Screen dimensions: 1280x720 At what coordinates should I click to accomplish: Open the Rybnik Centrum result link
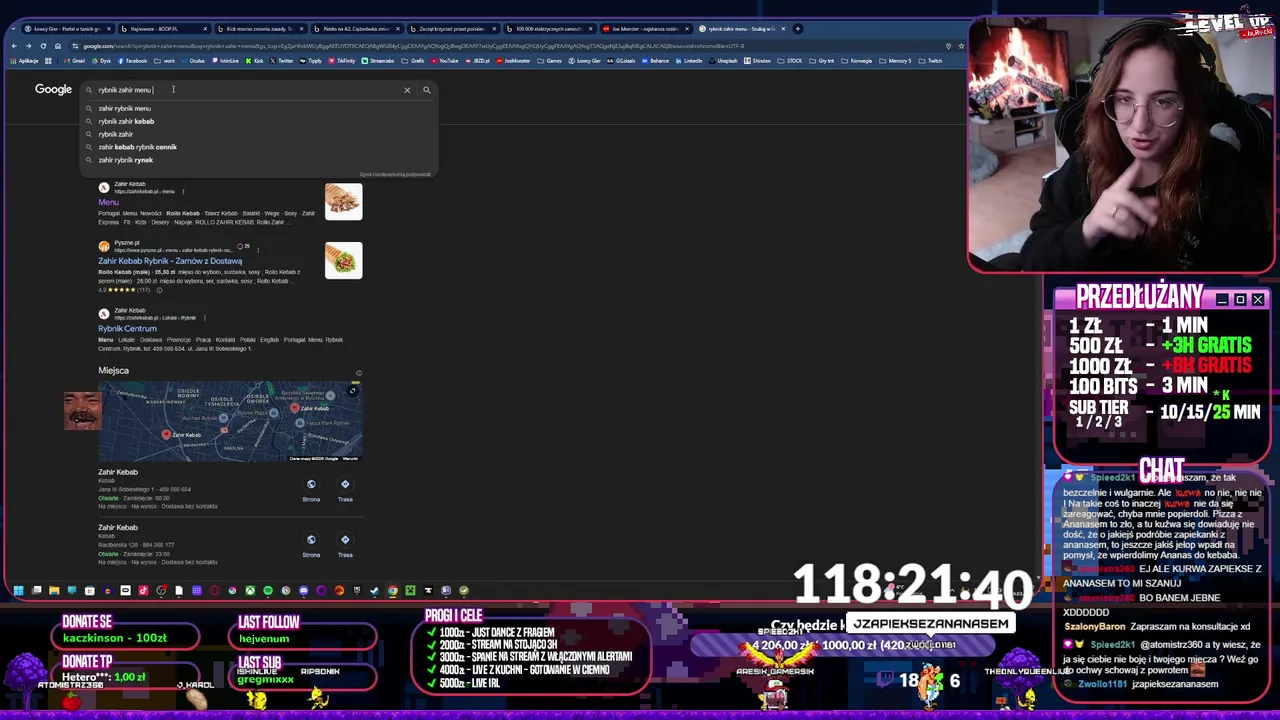tap(127, 328)
